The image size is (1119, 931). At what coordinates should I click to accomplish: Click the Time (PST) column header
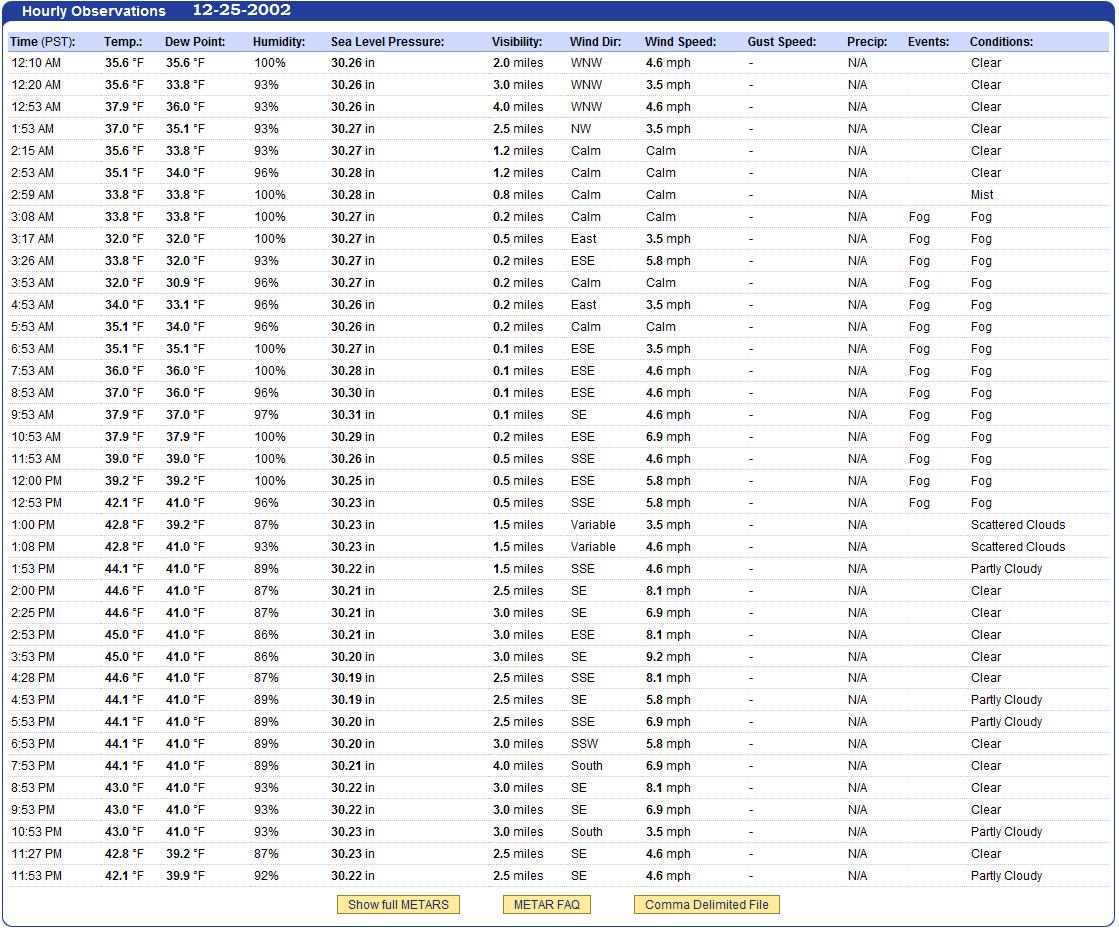(43, 41)
